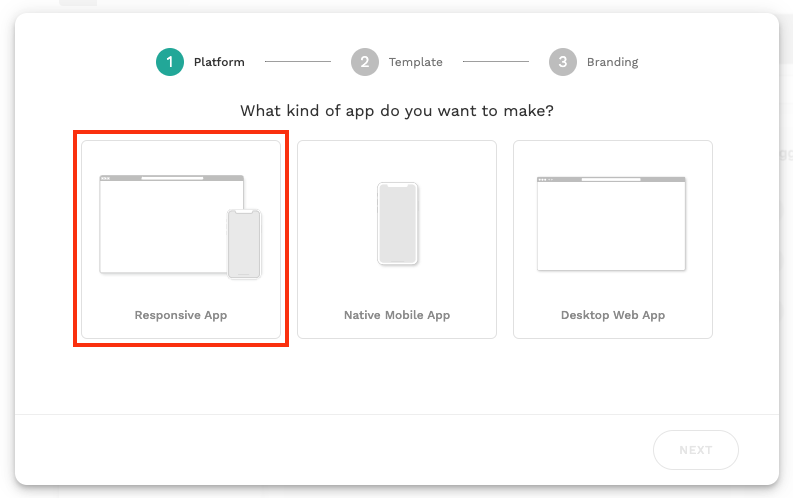Click the address bar in Desktop Web App graphic

coord(611,180)
